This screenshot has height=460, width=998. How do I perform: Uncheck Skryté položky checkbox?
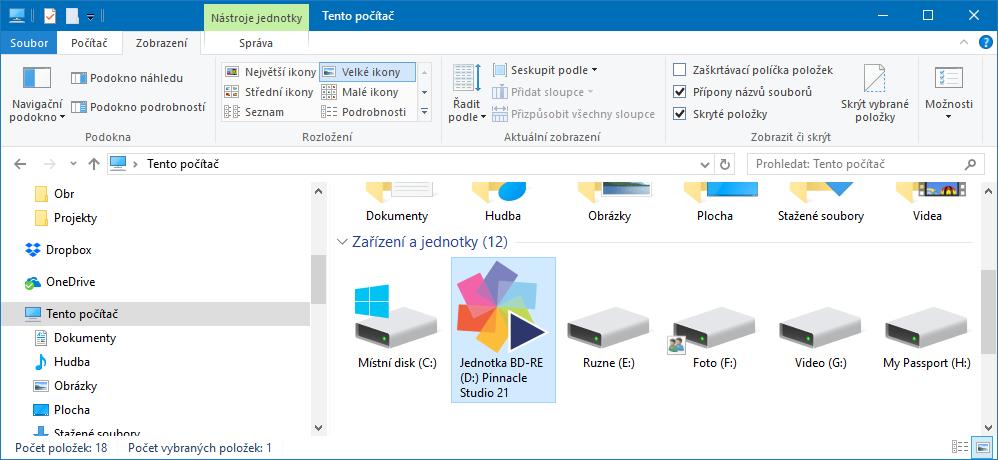680,115
